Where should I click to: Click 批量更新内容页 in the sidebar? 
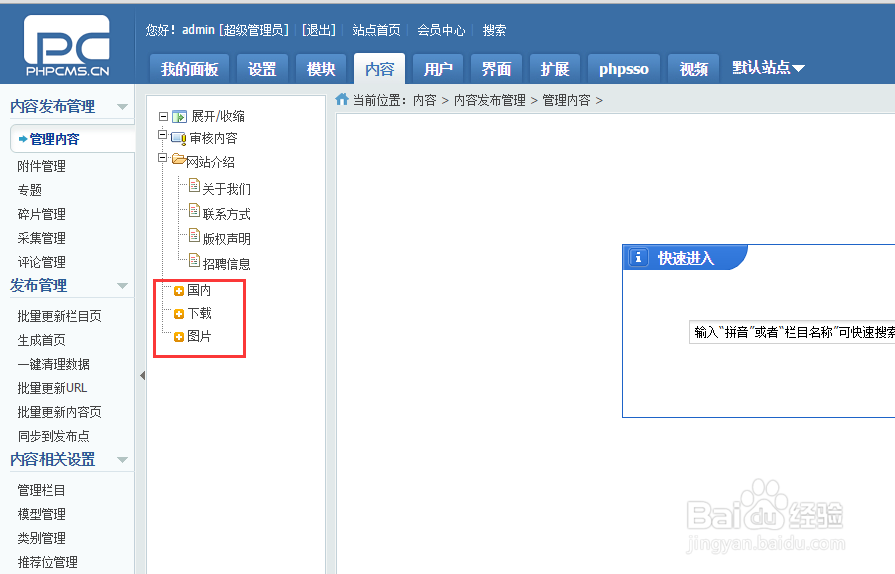click(59, 412)
